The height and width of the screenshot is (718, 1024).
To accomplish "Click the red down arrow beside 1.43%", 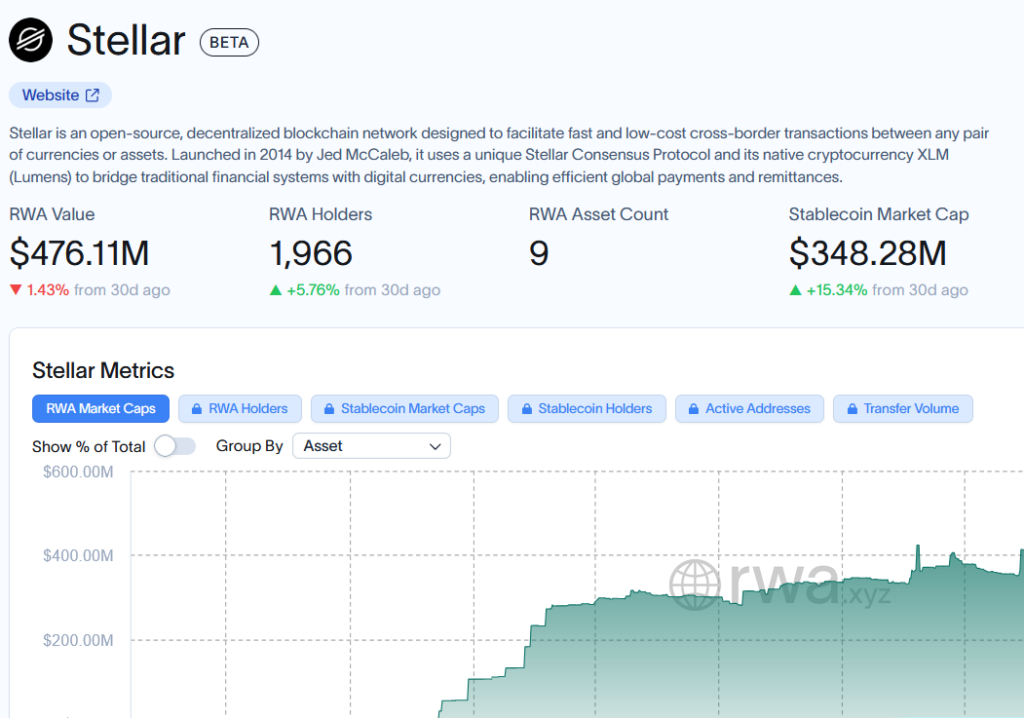I will pos(16,289).
